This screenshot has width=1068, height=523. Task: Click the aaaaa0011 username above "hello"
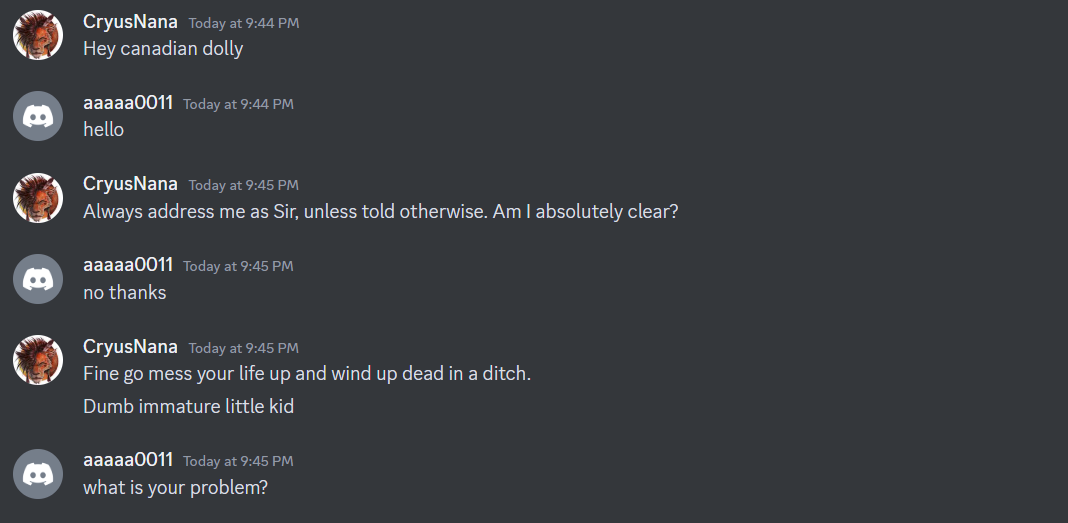127,102
